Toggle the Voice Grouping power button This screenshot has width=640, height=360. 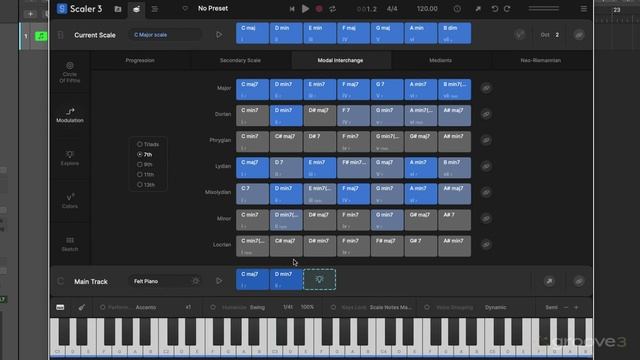point(427,307)
